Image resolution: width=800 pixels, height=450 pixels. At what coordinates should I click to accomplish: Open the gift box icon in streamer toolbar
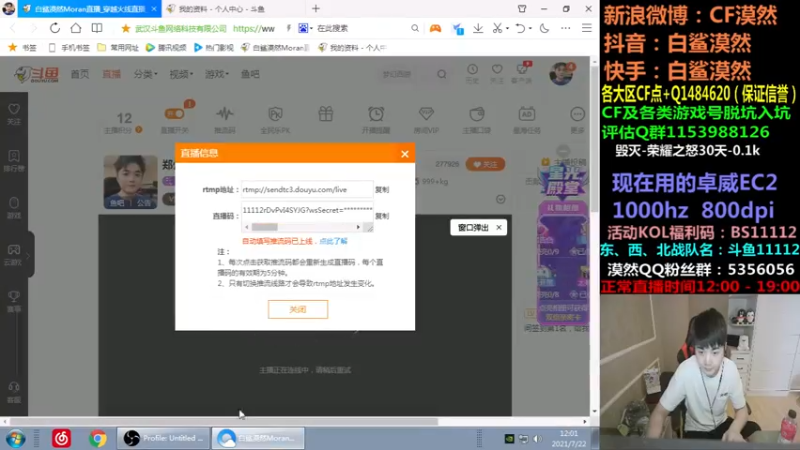click(326, 114)
